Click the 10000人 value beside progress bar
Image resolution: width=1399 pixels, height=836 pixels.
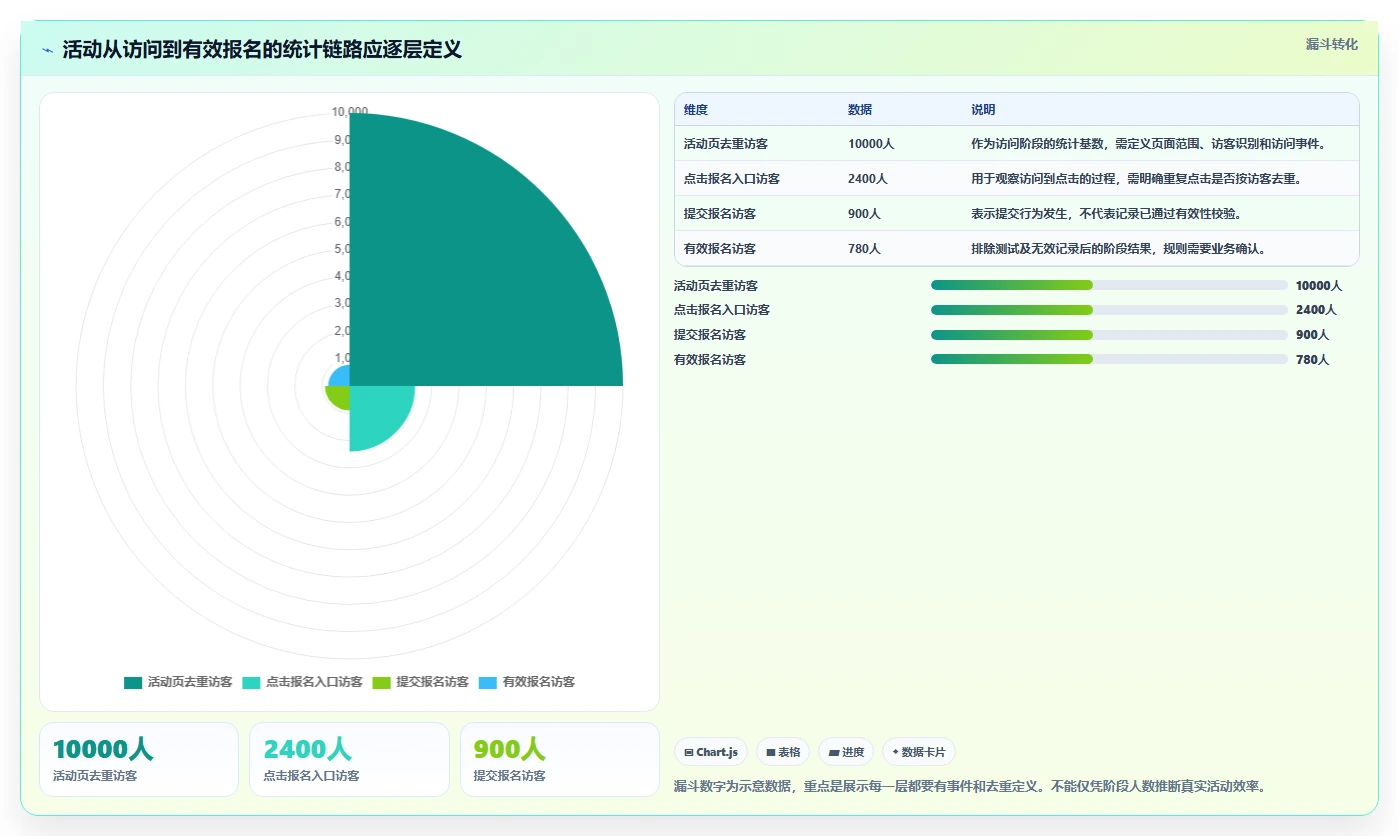(1319, 286)
